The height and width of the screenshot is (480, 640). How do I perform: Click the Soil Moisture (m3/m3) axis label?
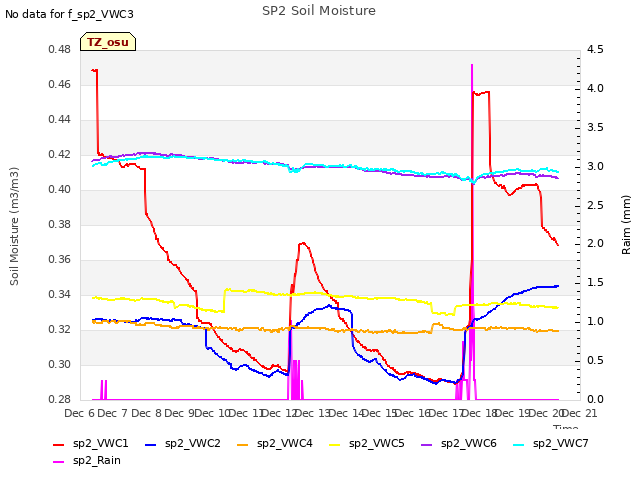click(x=14, y=226)
